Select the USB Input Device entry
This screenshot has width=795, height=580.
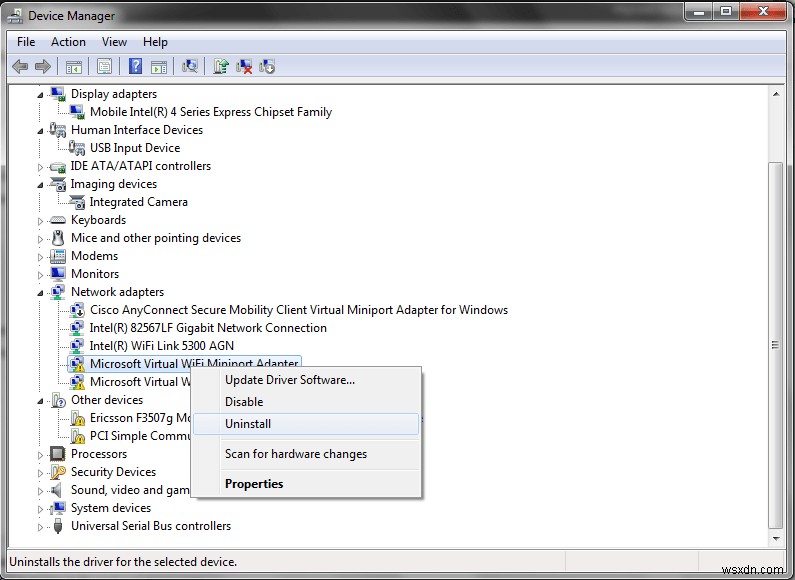point(135,148)
